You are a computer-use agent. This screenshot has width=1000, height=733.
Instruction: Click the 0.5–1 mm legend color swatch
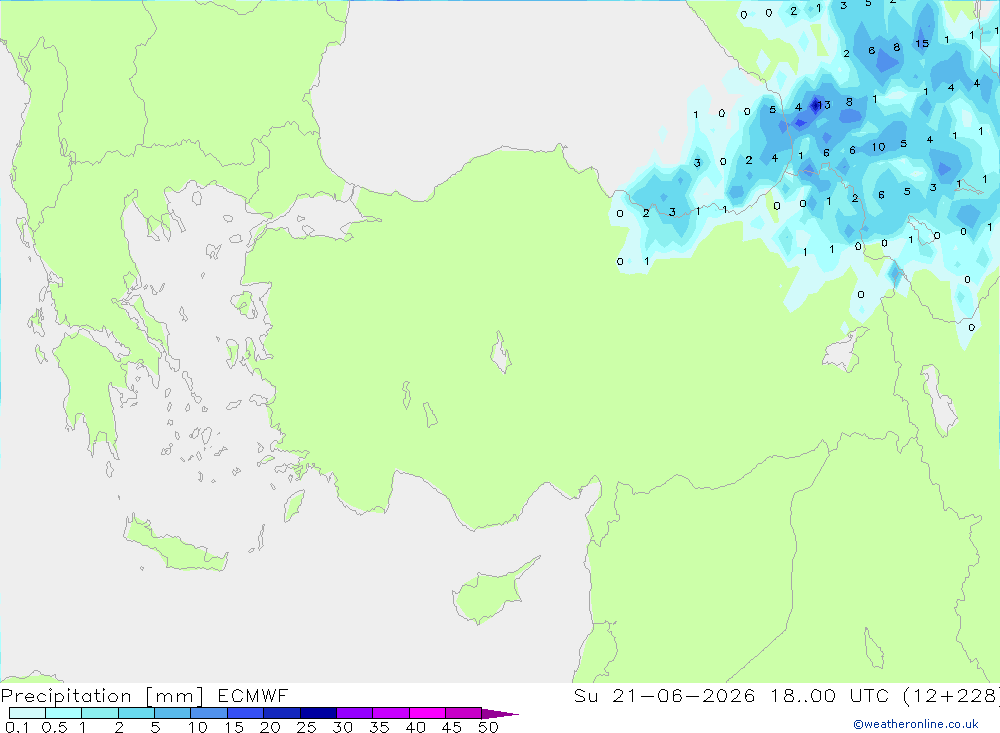[x=63, y=713]
